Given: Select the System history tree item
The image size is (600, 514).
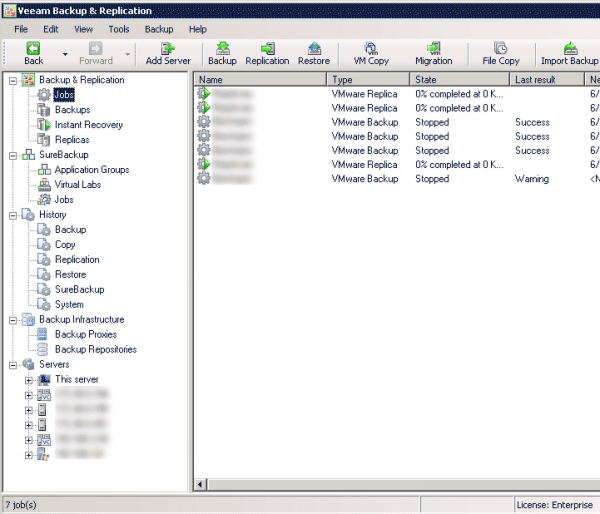Looking at the screenshot, I should click(x=69, y=304).
